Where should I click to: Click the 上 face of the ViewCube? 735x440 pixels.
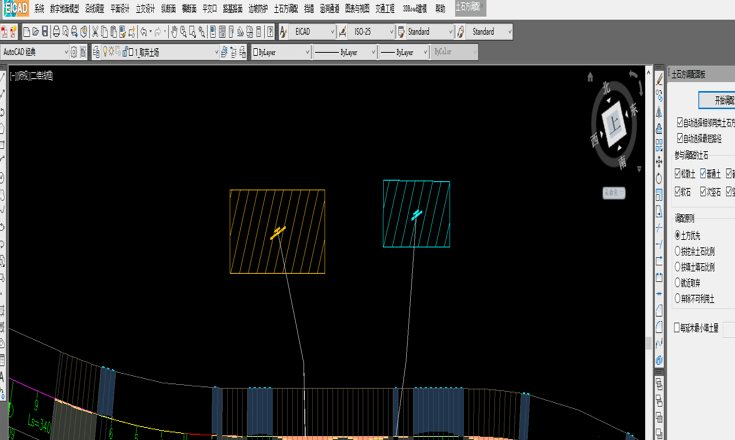tap(614, 125)
